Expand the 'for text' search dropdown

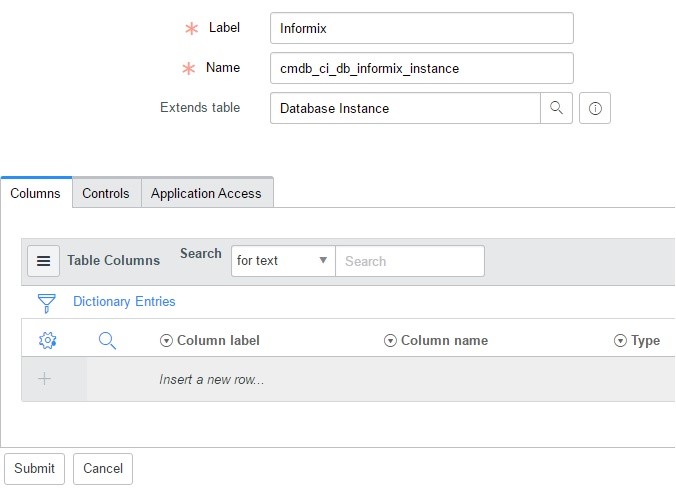click(x=283, y=261)
